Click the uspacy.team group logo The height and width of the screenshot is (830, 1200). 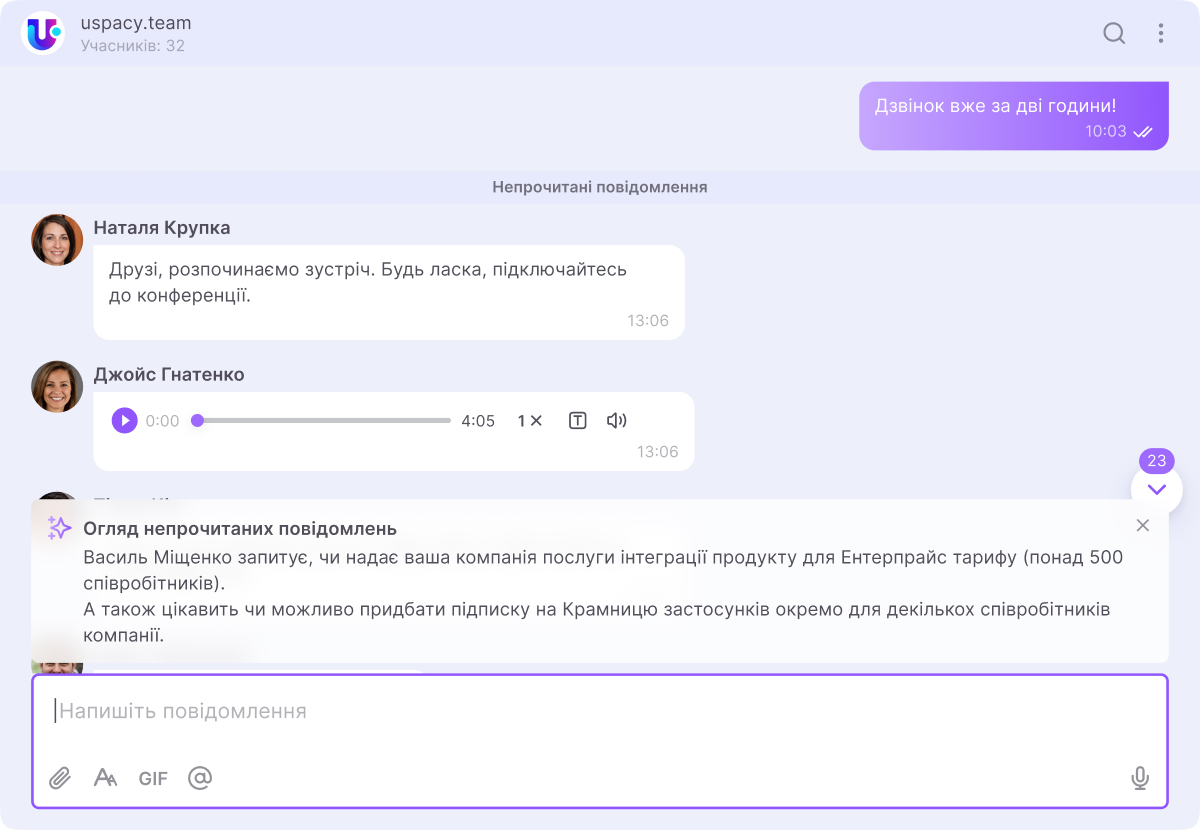tap(42, 33)
